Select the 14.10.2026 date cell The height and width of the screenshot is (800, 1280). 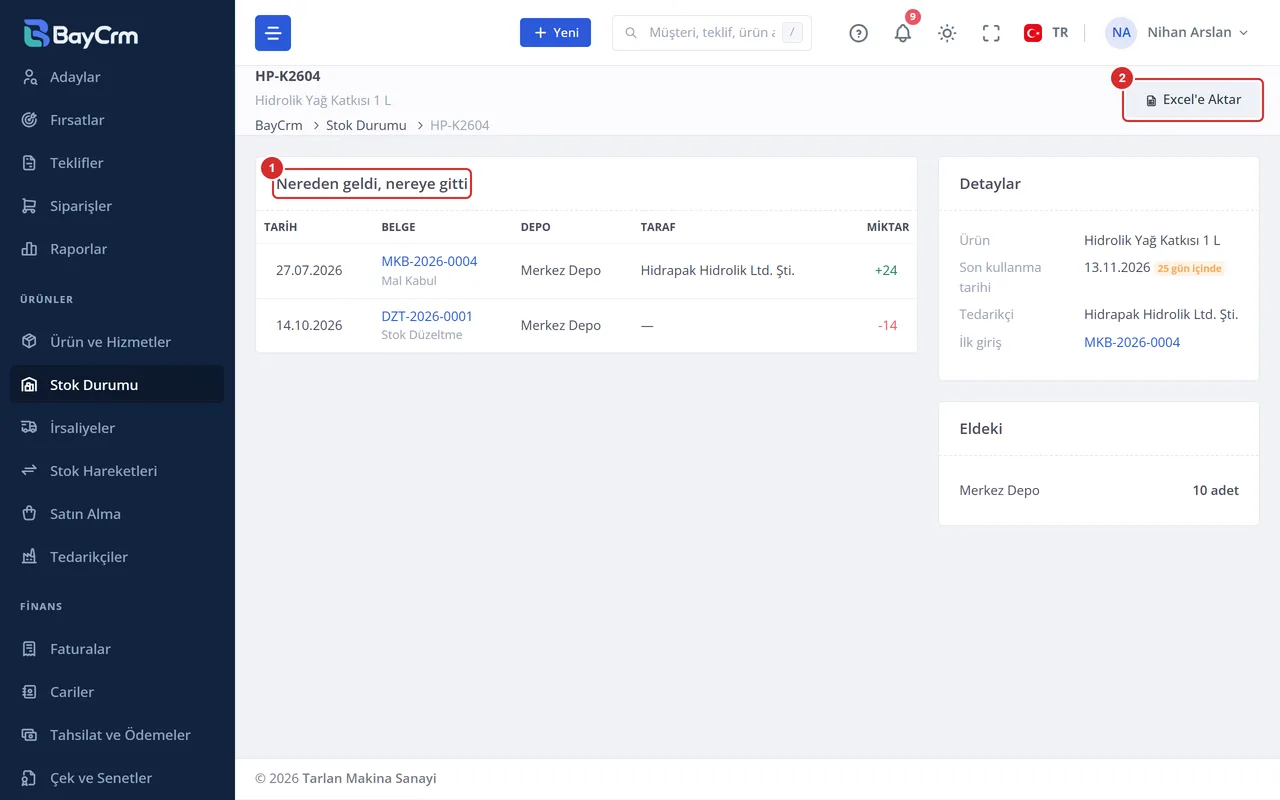point(309,325)
